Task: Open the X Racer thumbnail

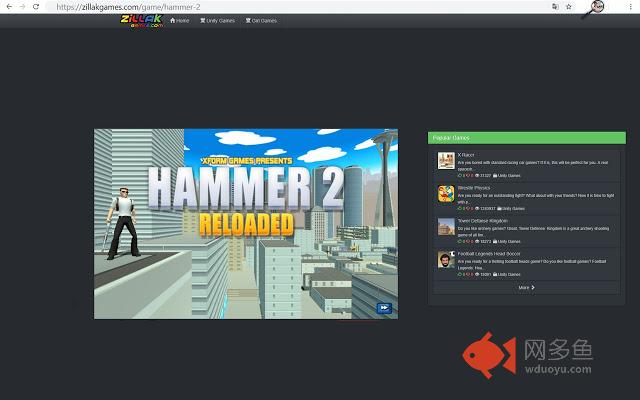Action: [x=446, y=160]
